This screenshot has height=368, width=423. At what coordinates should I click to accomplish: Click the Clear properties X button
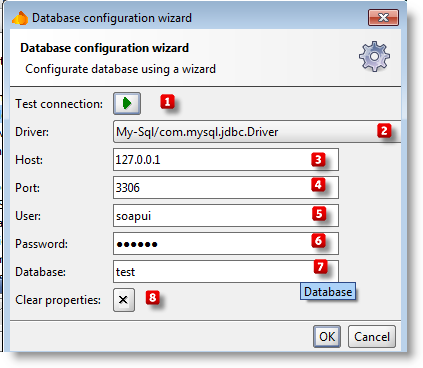pyautogui.click(x=124, y=300)
